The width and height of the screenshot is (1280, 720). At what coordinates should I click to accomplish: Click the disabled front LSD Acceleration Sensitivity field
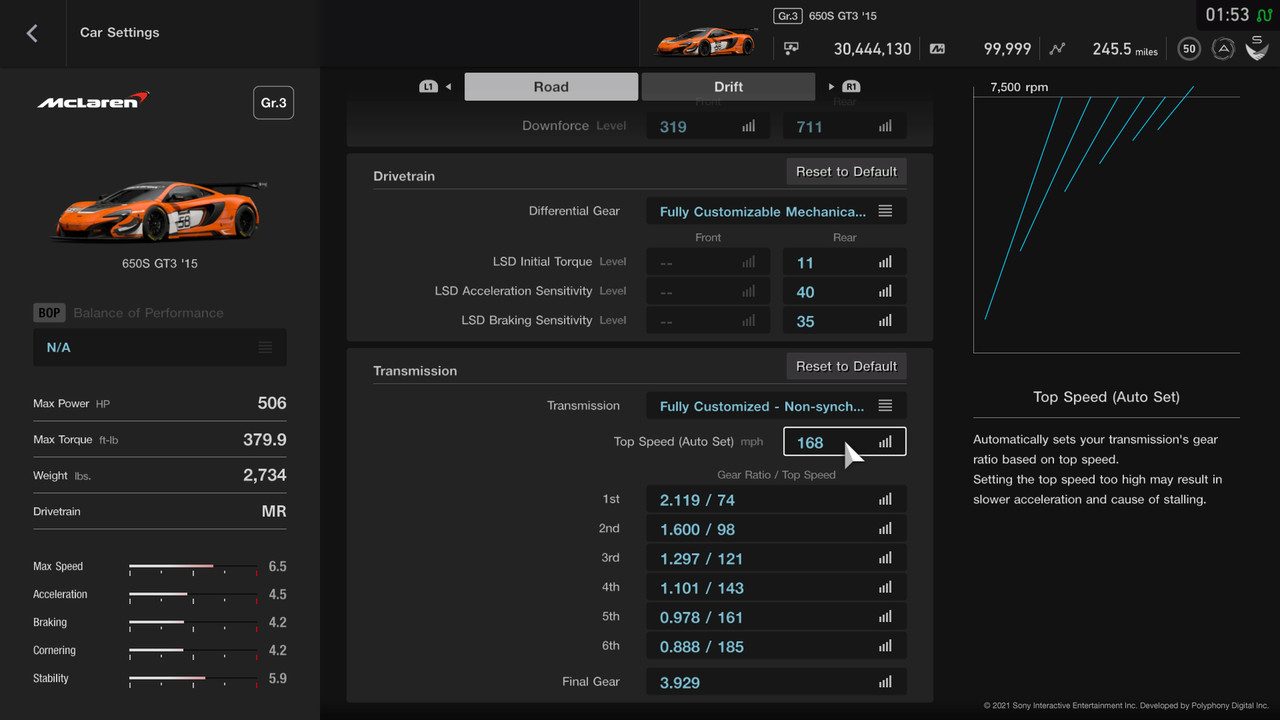(708, 292)
